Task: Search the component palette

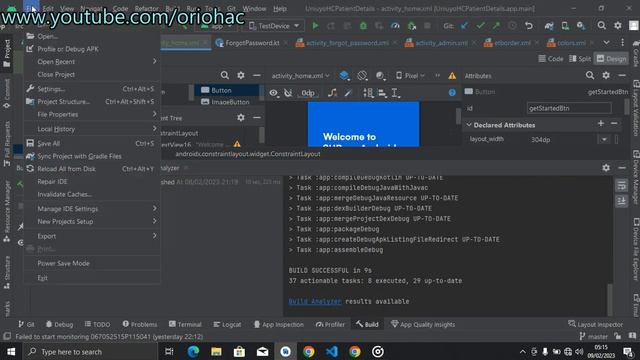Action: pyautogui.click(x=224, y=75)
